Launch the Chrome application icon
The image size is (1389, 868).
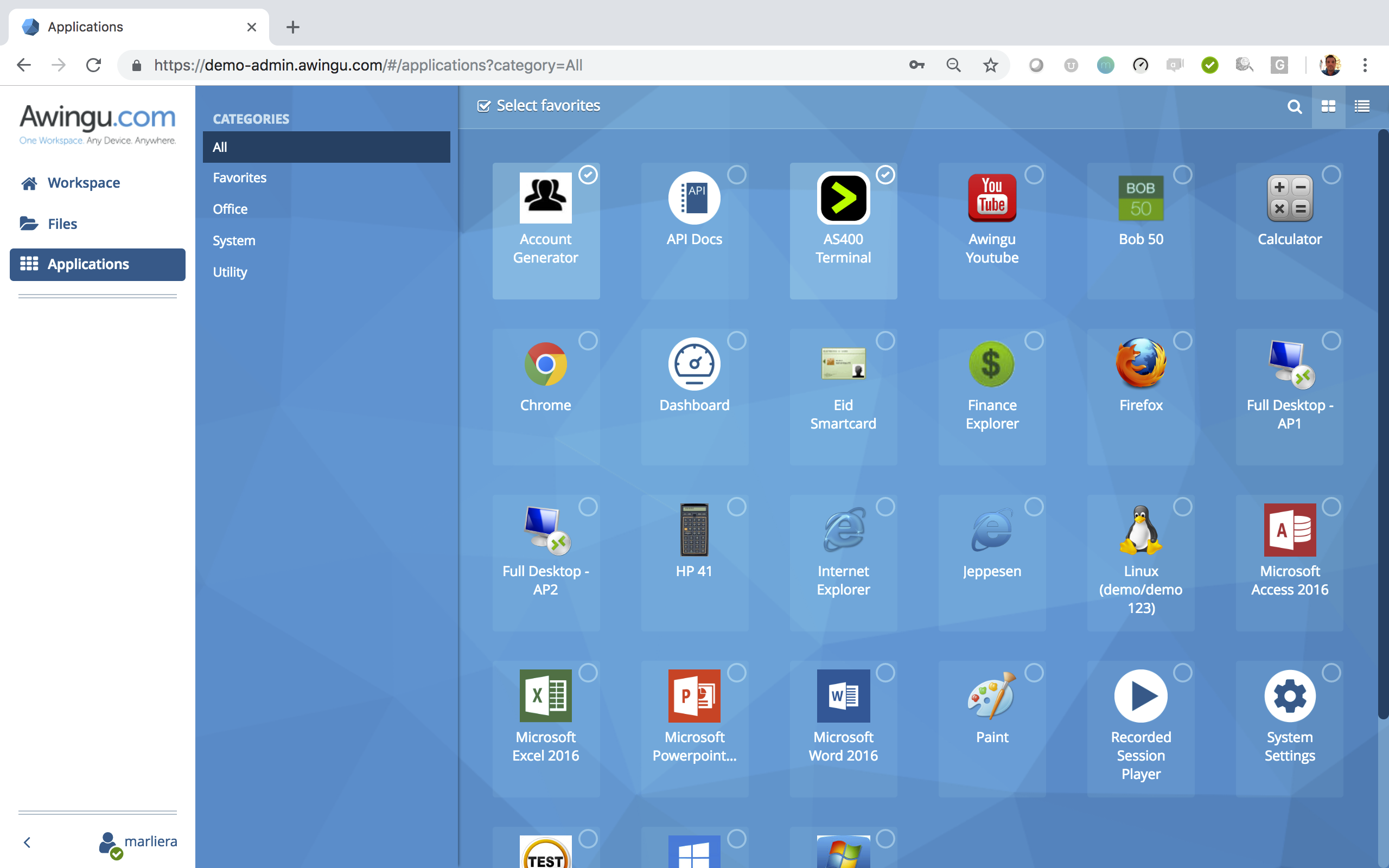pyautogui.click(x=545, y=363)
